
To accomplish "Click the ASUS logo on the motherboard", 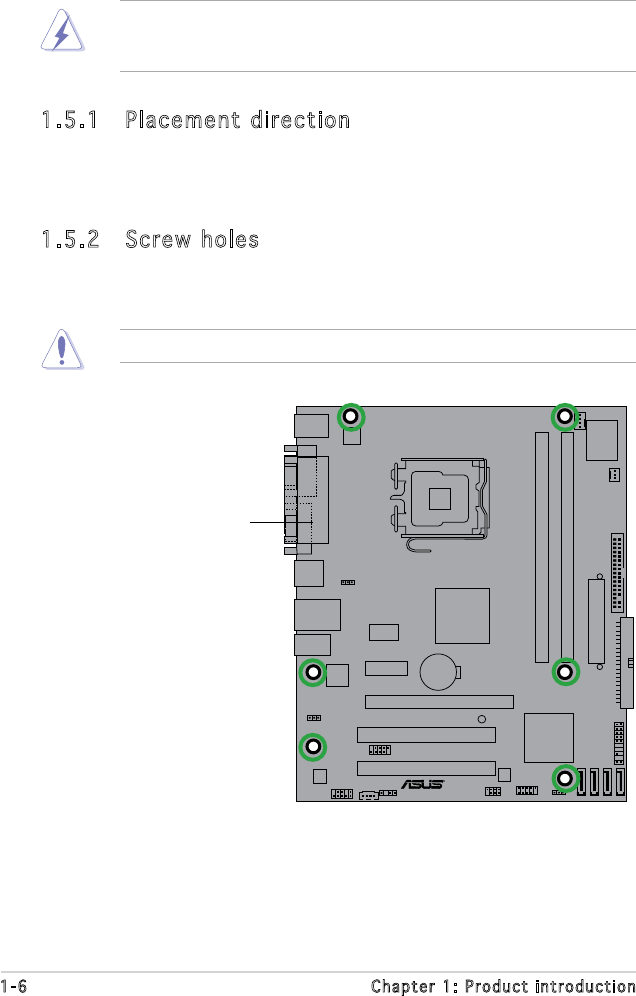I will [423, 784].
